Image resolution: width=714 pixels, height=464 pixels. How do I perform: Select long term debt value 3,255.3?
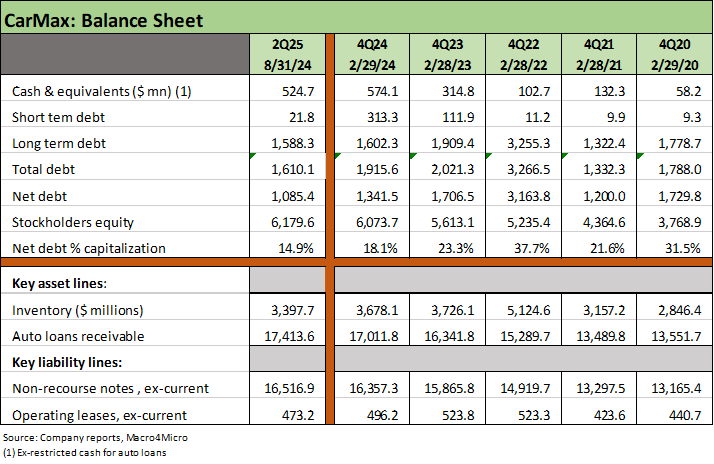tap(529, 143)
